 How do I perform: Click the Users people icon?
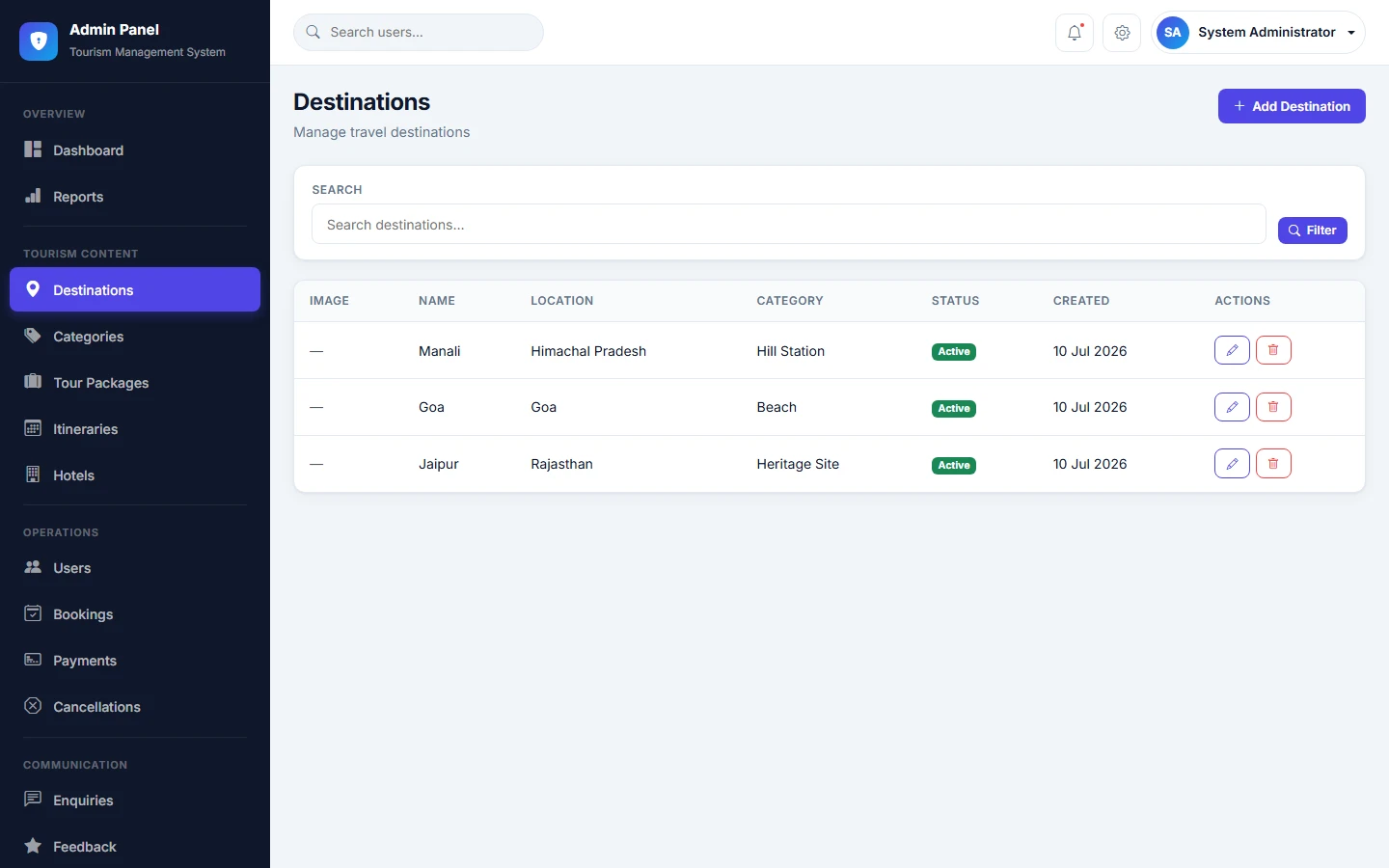click(33, 567)
